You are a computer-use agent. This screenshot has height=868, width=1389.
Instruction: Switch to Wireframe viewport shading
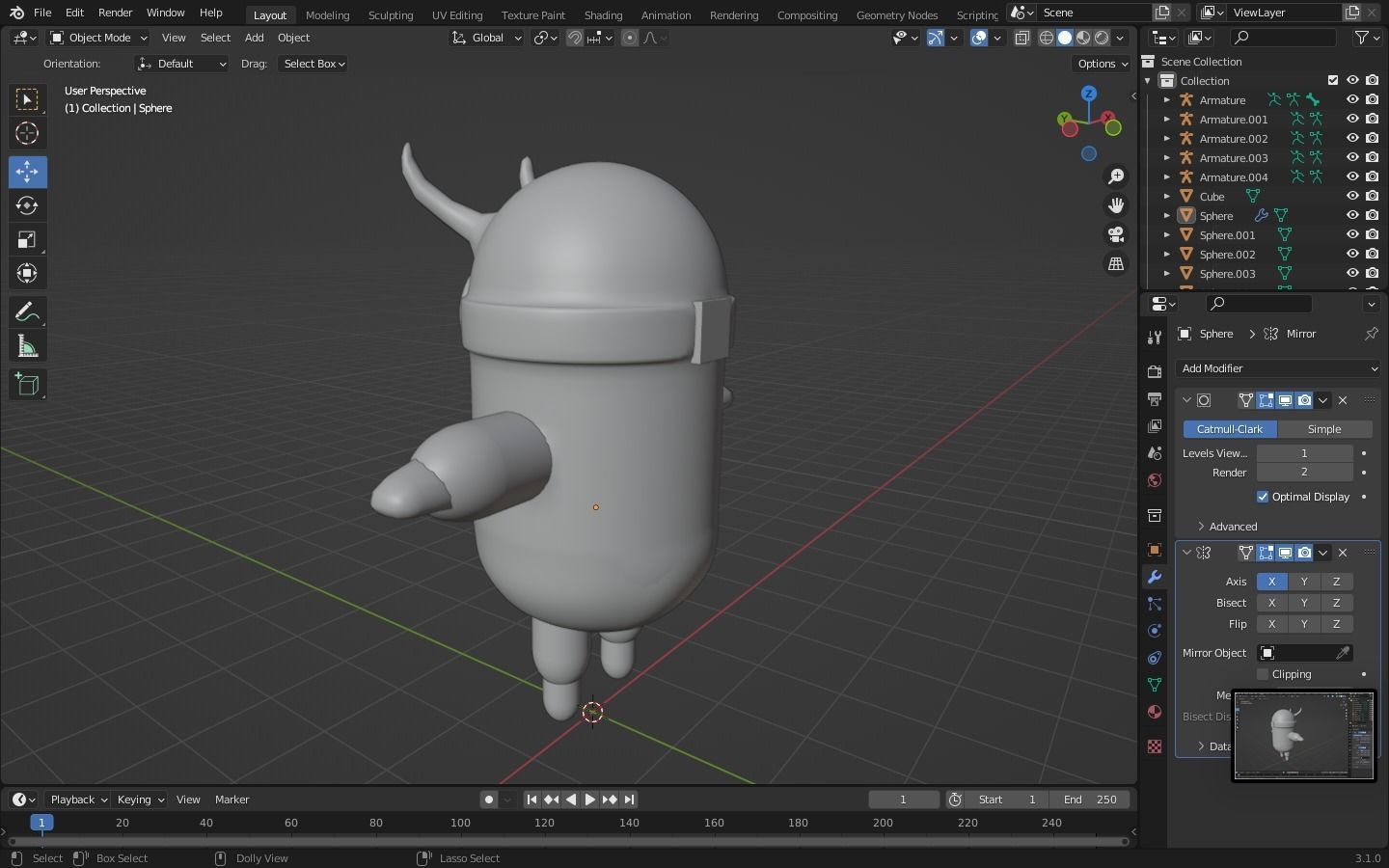[1047, 38]
